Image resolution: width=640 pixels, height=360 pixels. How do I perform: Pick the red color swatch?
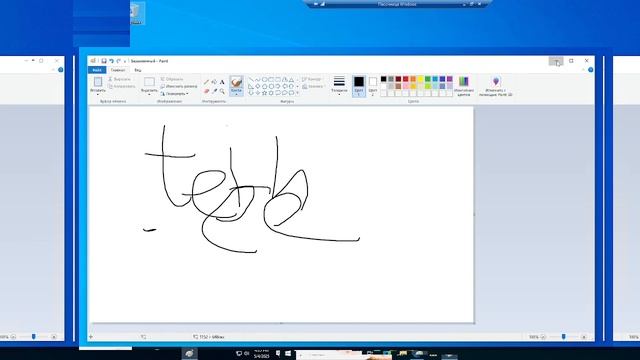coord(406,79)
